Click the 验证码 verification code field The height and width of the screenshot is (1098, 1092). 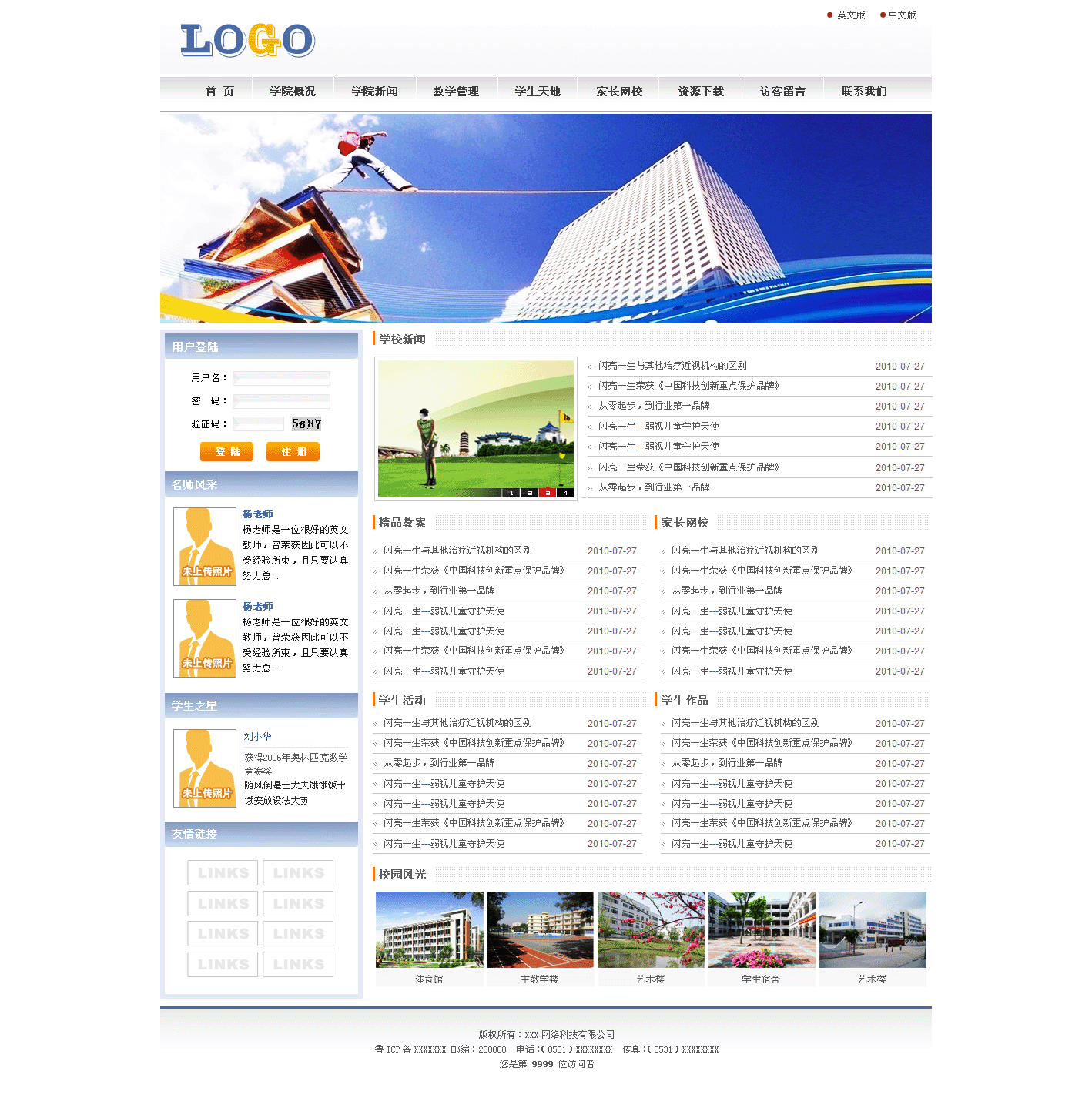click(x=259, y=423)
